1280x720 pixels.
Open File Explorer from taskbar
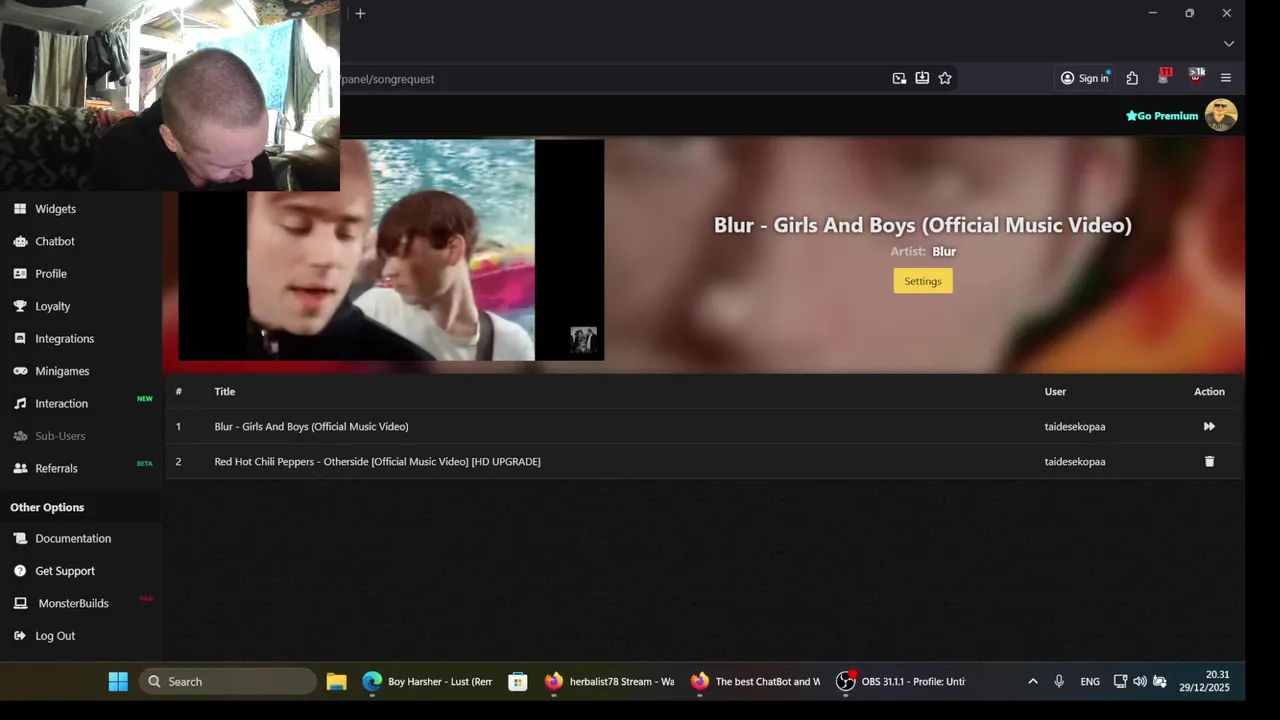point(336,682)
